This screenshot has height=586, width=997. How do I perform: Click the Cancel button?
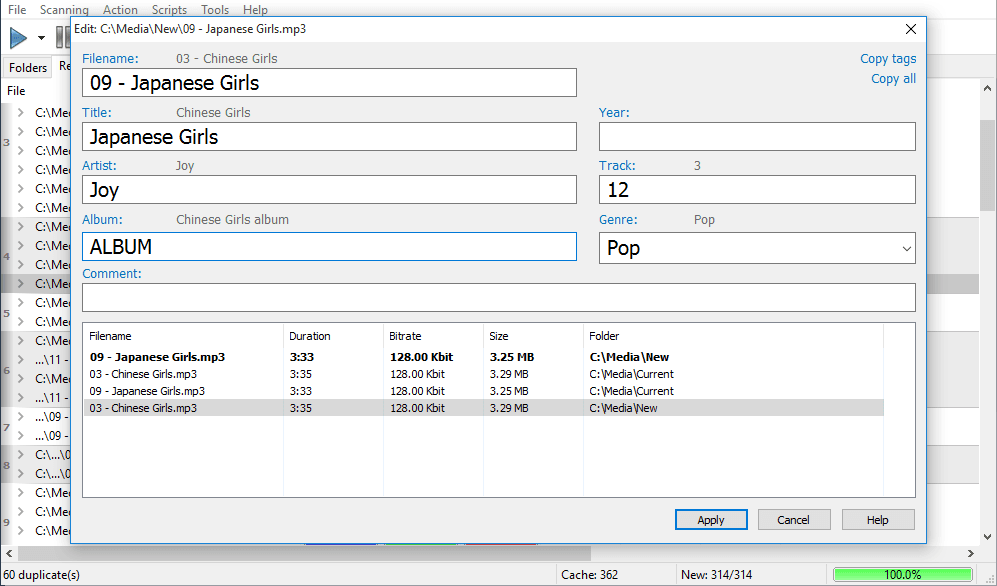pos(794,520)
